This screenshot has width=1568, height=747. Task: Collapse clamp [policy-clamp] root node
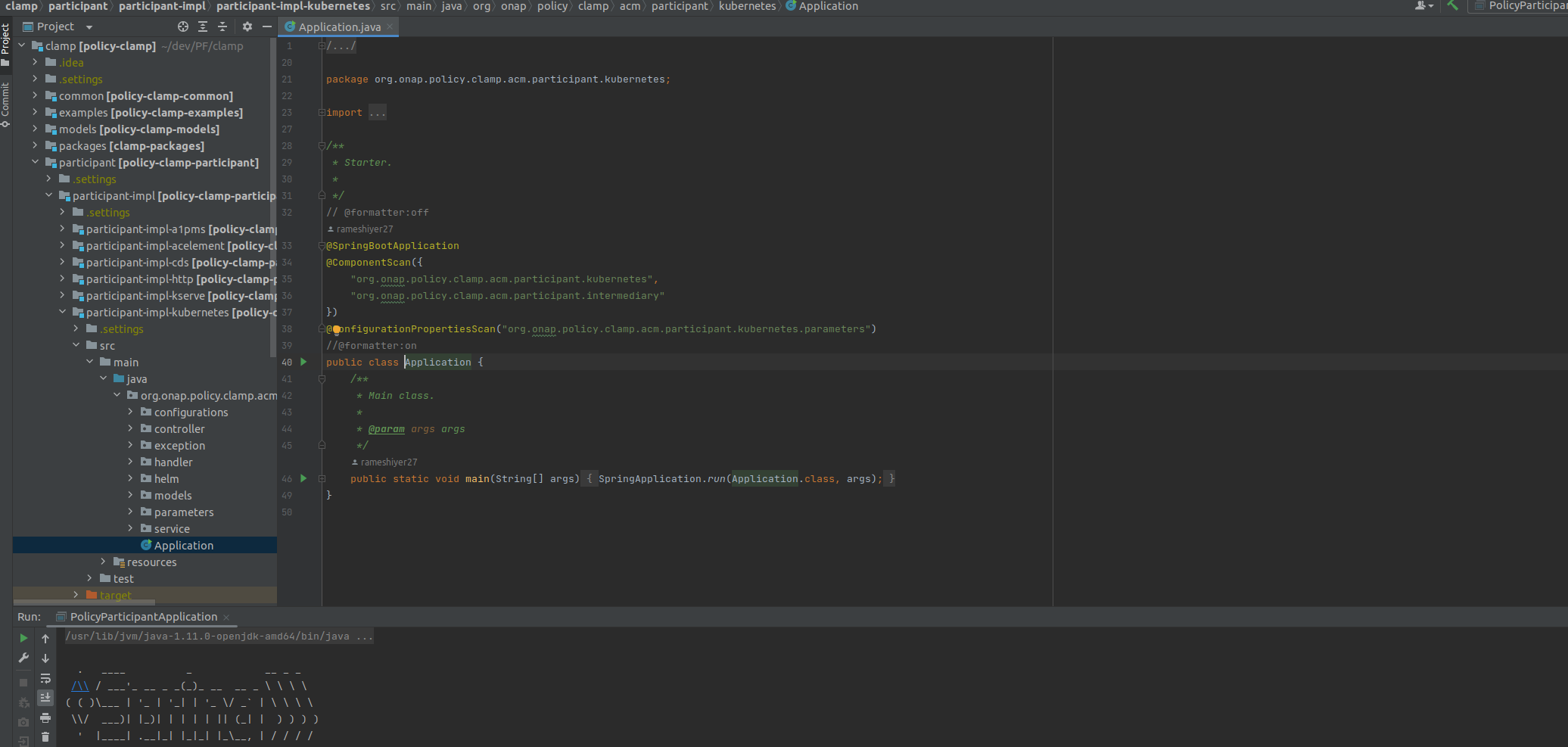point(22,45)
